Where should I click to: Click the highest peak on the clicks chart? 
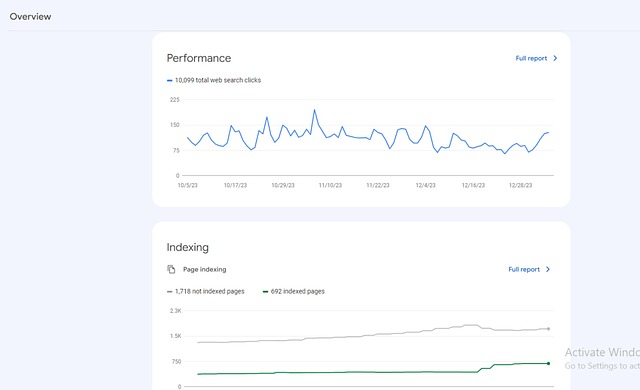(314, 110)
